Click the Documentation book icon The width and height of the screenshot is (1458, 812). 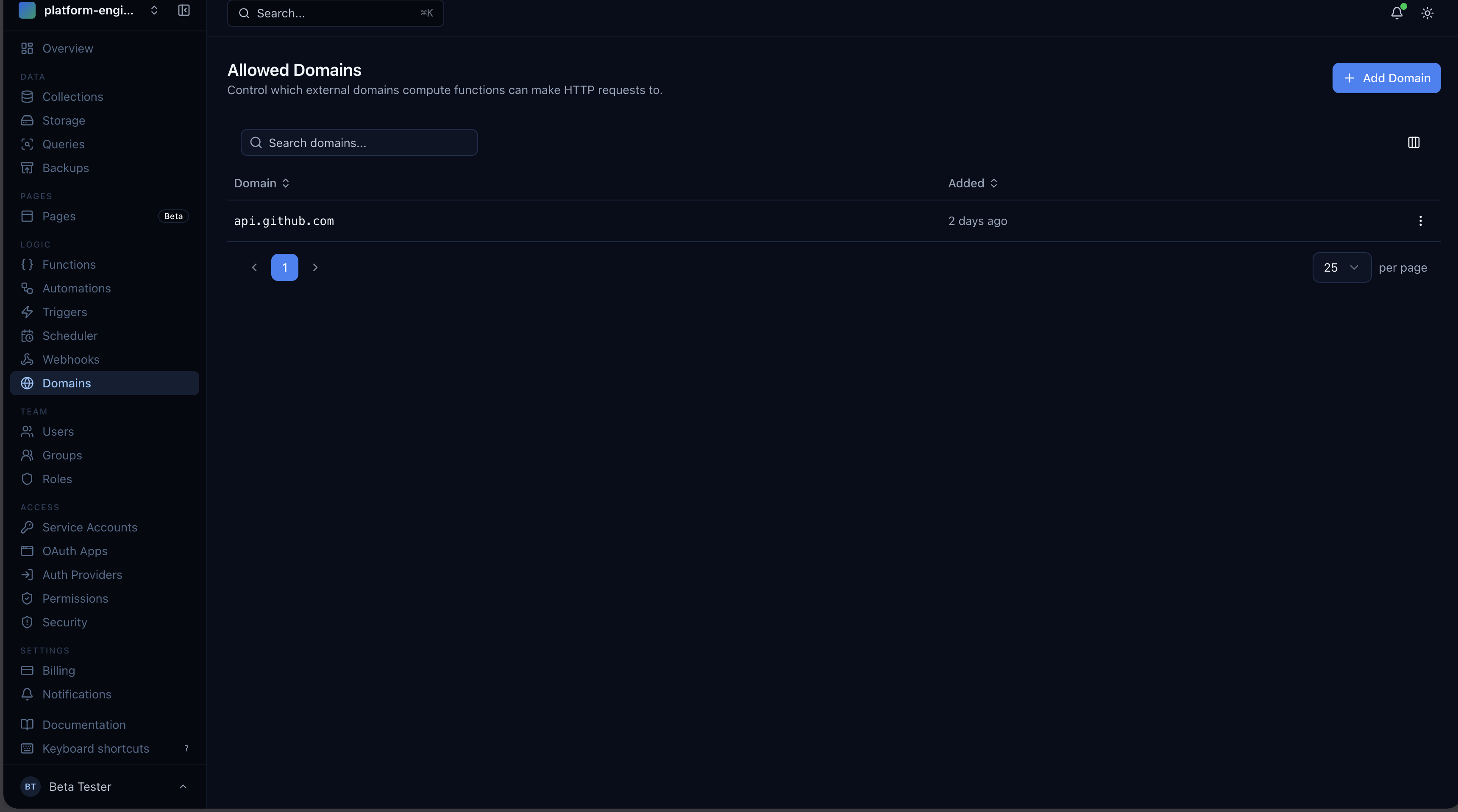click(x=27, y=725)
